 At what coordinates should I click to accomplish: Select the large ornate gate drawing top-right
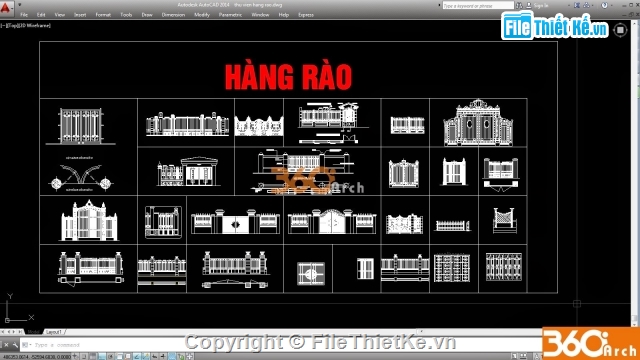tap(478, 122)
